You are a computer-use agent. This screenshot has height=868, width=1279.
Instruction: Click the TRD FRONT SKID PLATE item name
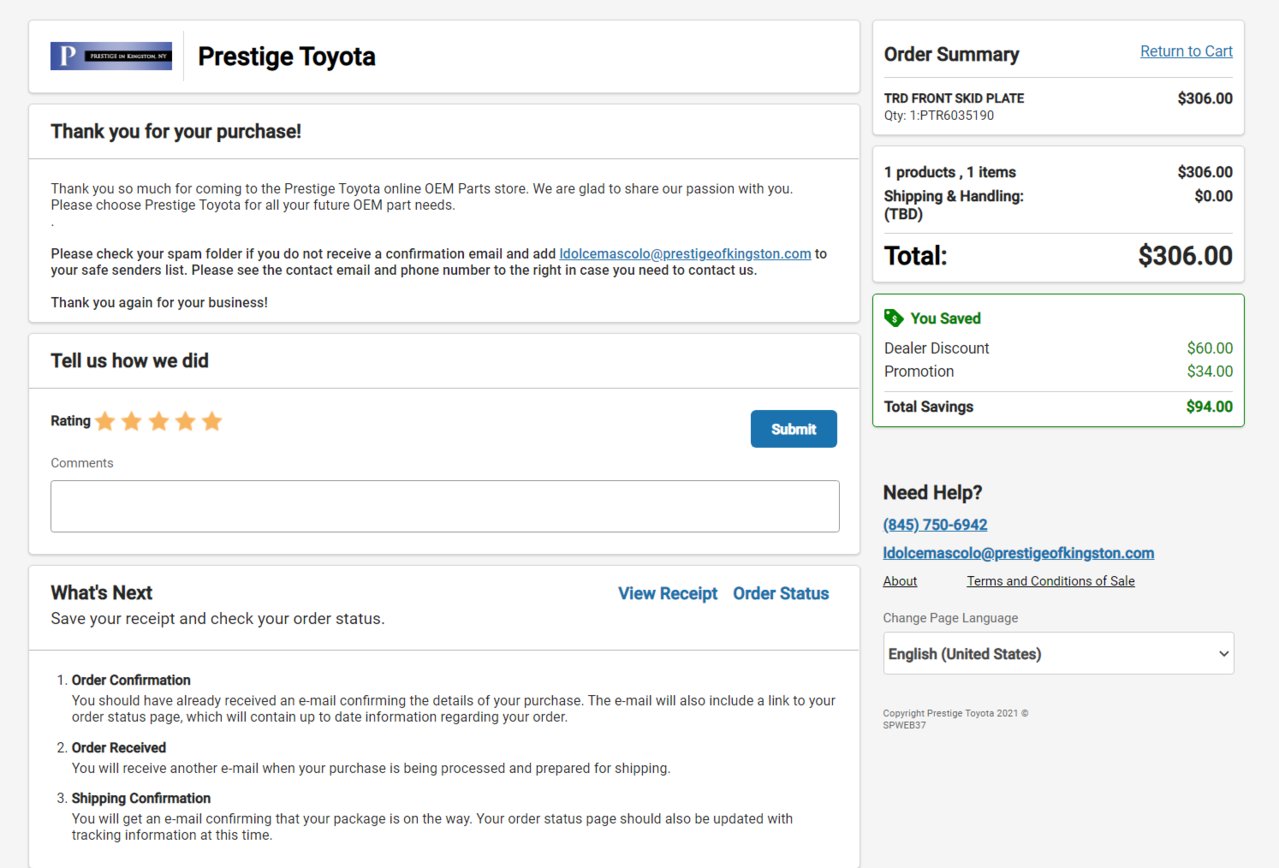pos(954,98)
